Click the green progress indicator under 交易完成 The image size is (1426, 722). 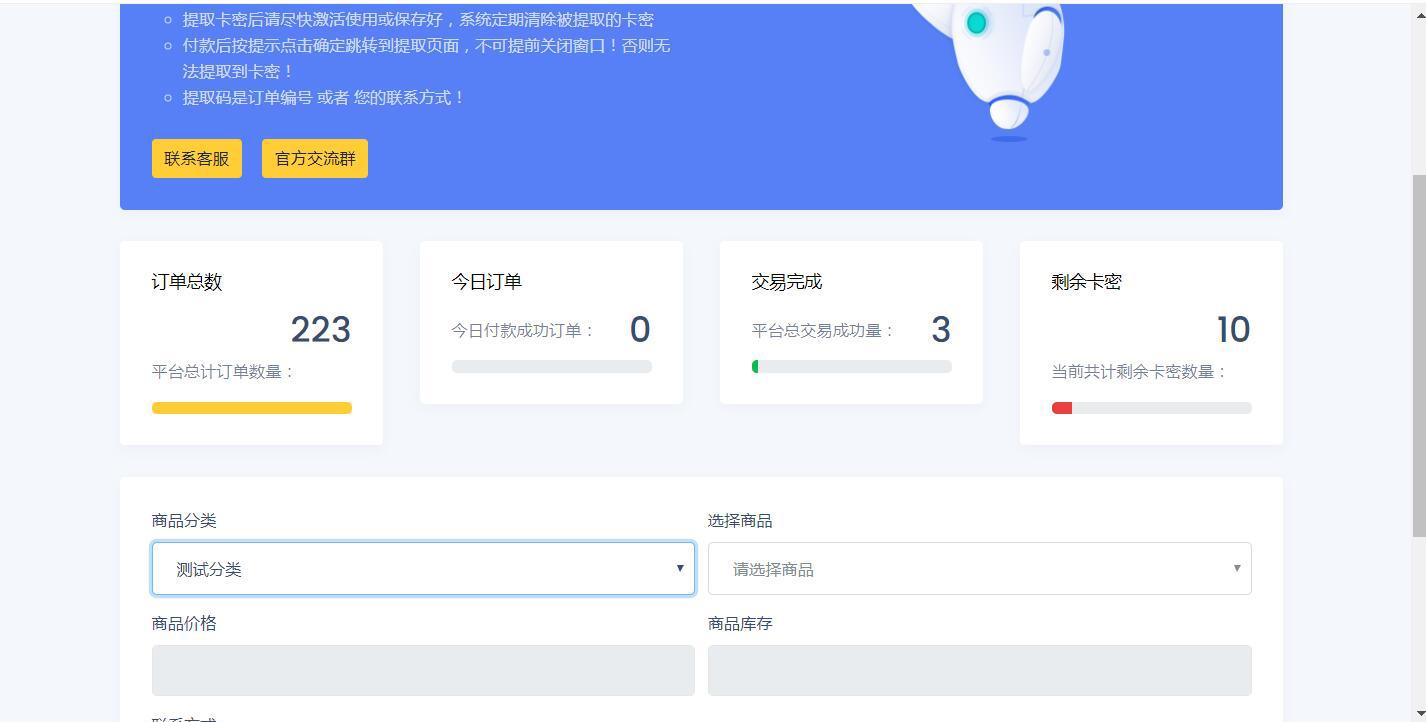pyautogui.click(x=755, y=366)
